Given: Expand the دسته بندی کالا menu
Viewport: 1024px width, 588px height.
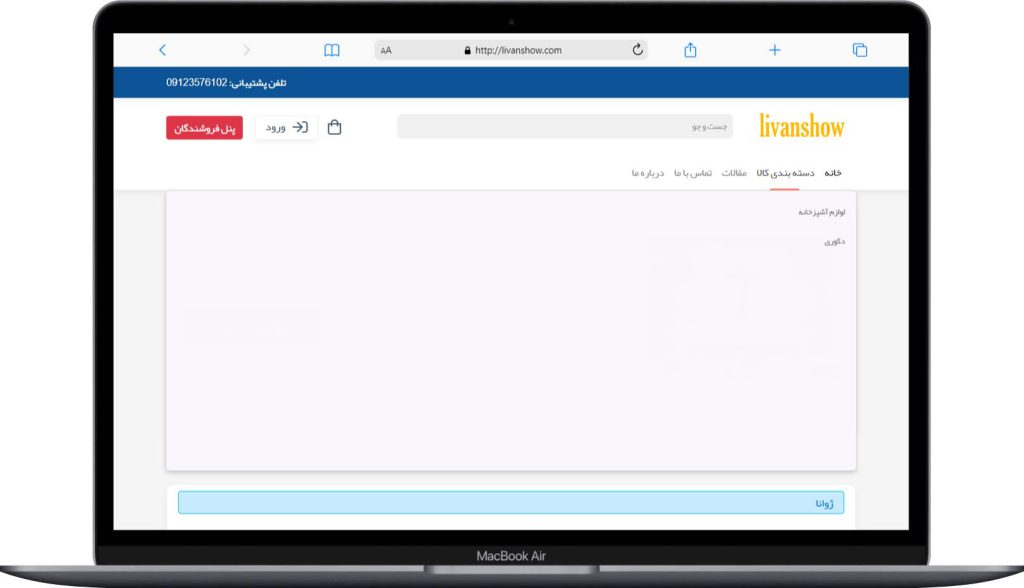Looking at the screenshot, I should 785,173.
